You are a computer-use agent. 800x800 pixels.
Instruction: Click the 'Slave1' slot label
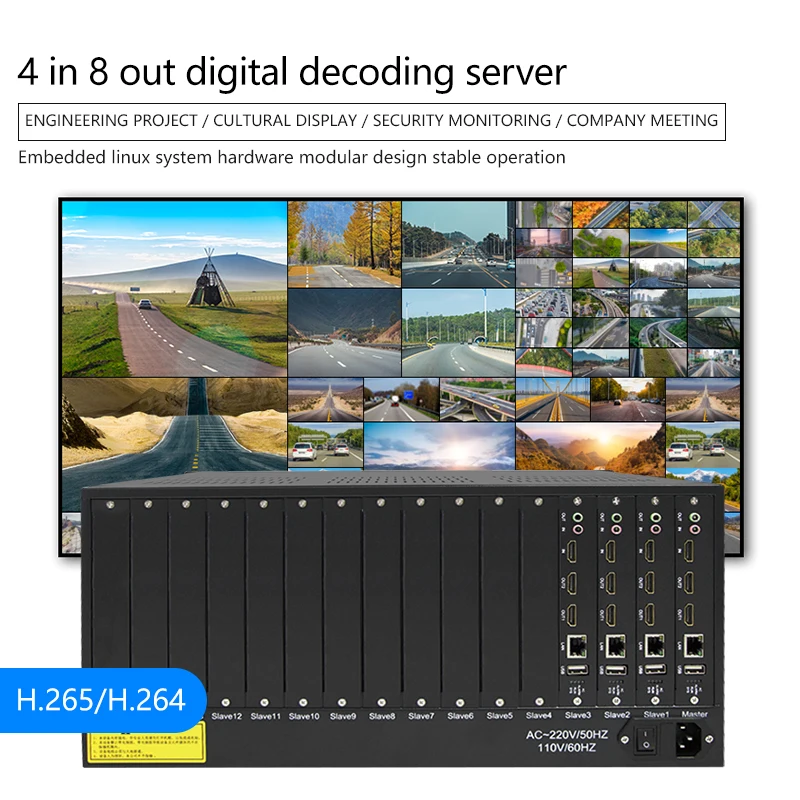(656, 714)
